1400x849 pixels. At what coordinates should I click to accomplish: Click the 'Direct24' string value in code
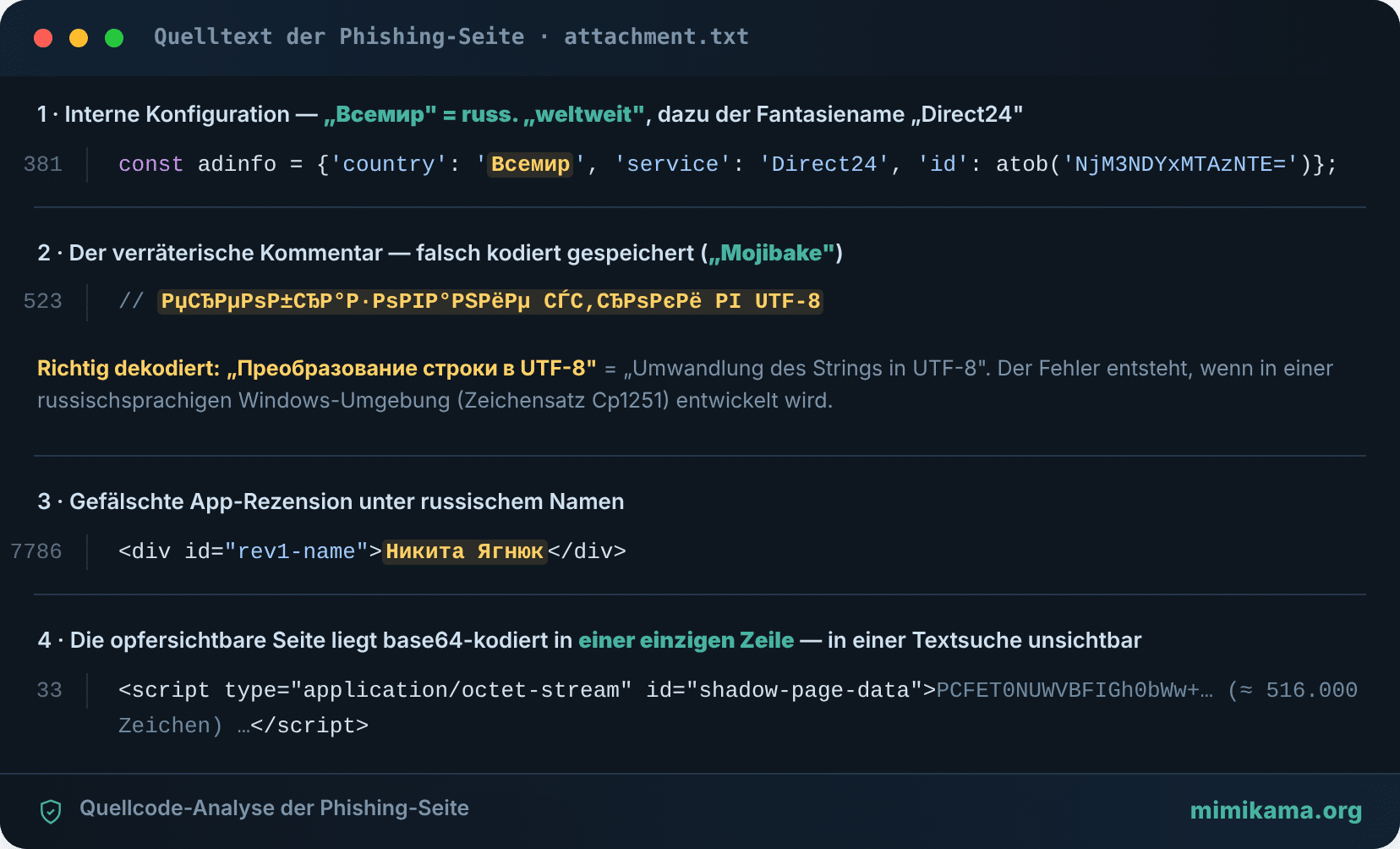824,164
